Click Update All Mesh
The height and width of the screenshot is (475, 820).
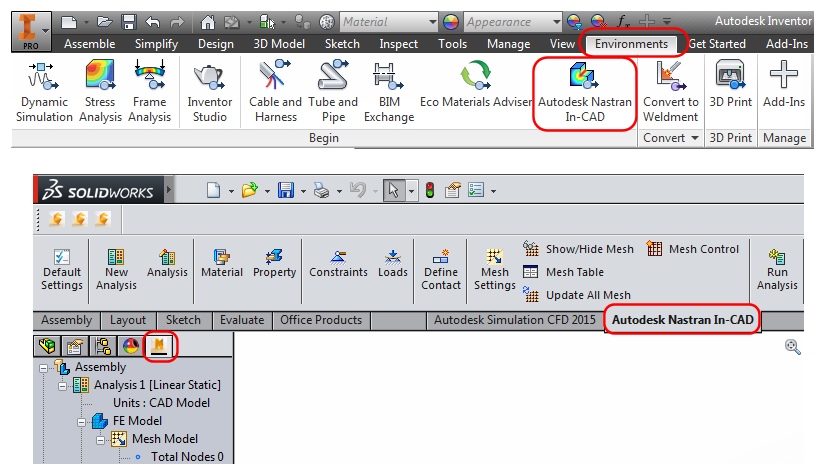577,295
